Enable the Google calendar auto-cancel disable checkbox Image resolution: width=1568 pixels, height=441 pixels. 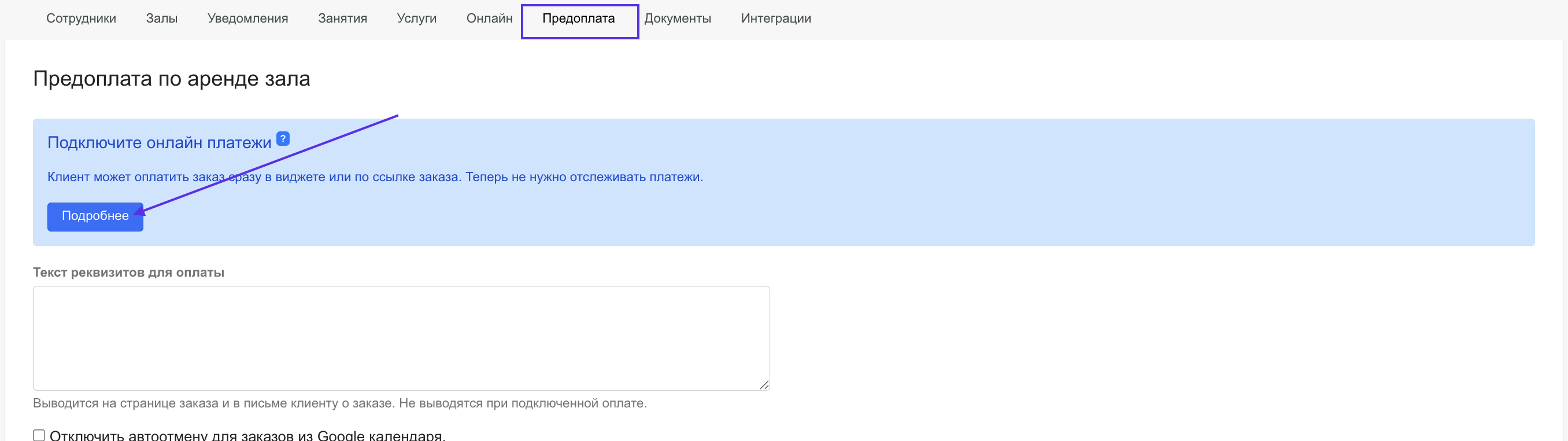pos(39,435)
